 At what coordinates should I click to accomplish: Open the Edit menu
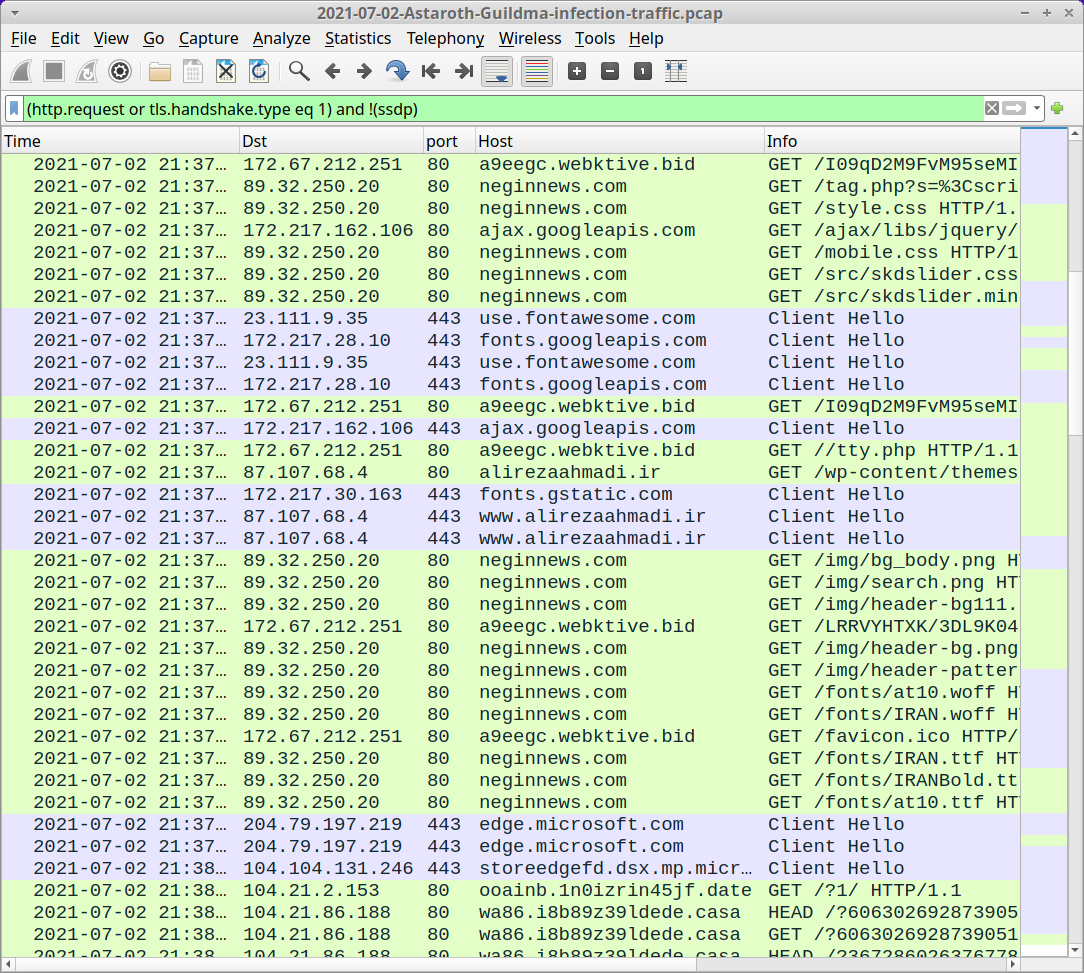pyautogui.click(x=65, y=39)
